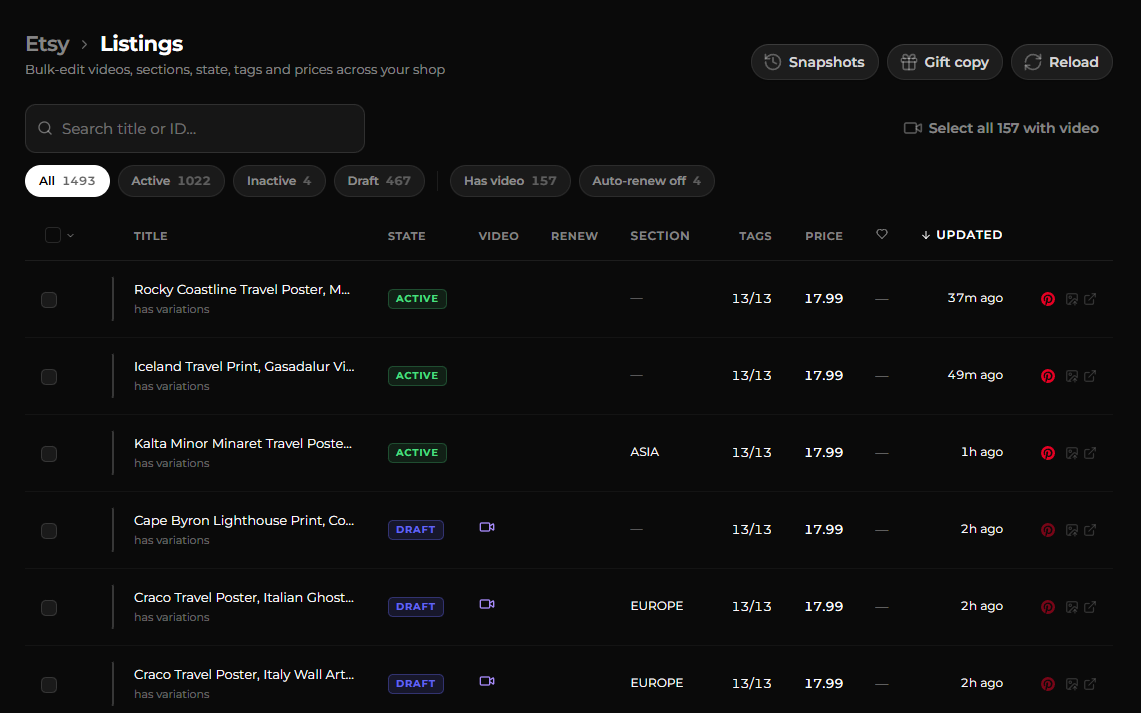1141x713 pixels.
Task: Click 37m ago timestamp on Rocky Coastline row
Action: pos(975,298)
